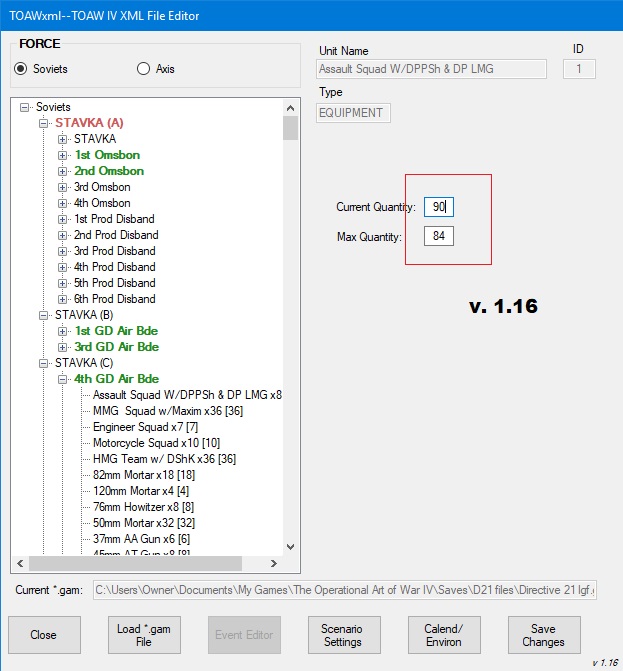The width and height of the screenshot is (623, 671).
Task: Select the 4th GD Air Bde label
Action: 116,379
